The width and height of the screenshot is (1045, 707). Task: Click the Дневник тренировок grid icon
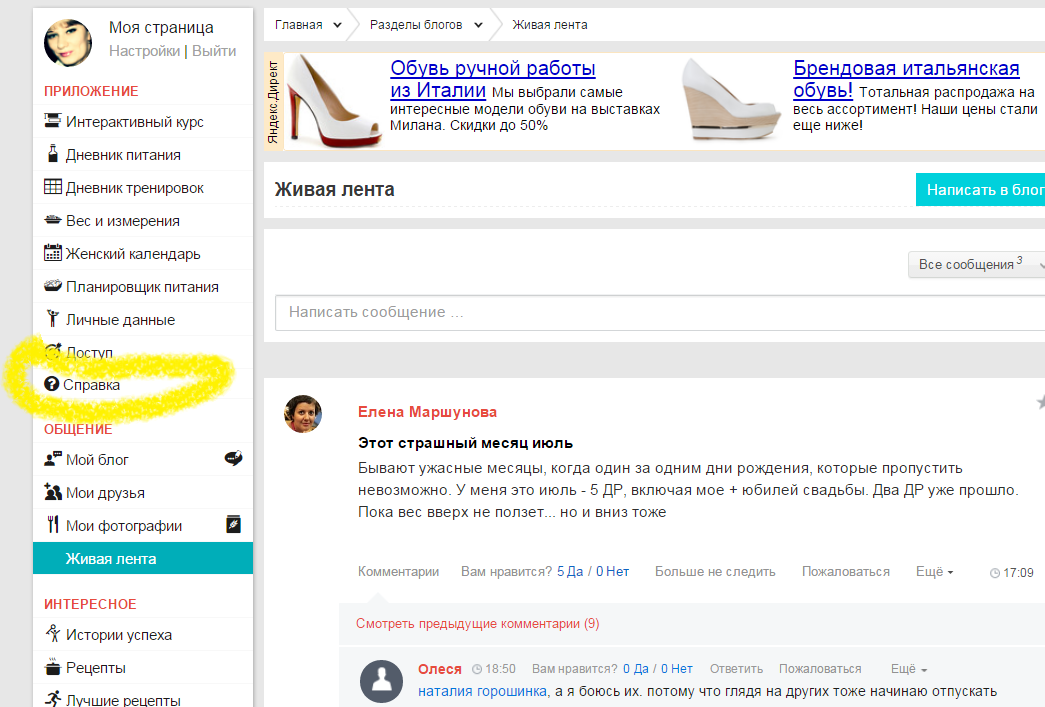point(53,187)
